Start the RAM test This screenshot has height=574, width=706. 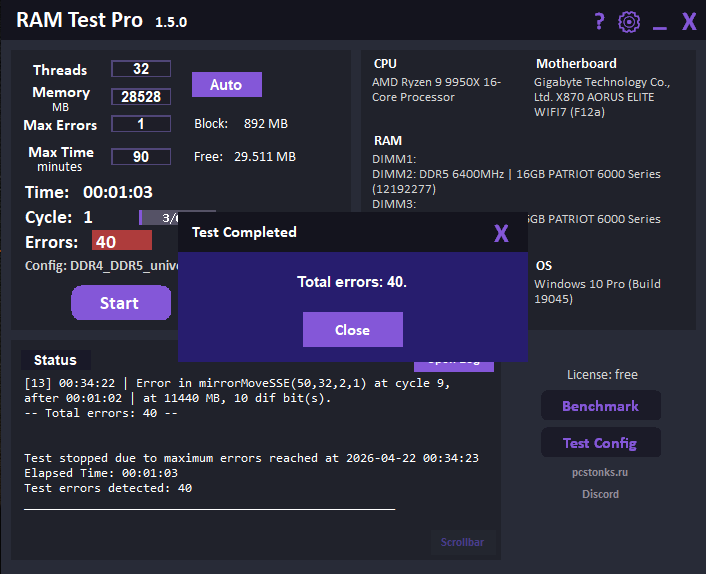point(121,303)
